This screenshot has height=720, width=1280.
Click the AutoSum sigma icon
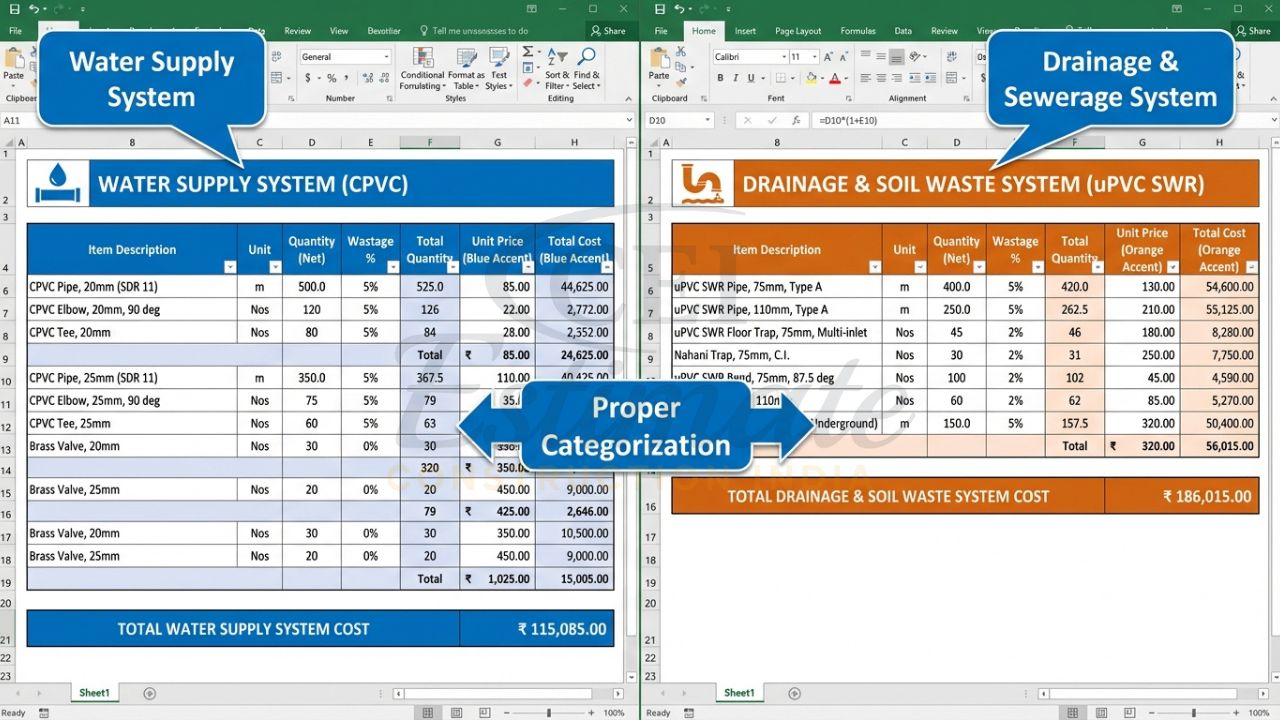(x=527, y=51)
